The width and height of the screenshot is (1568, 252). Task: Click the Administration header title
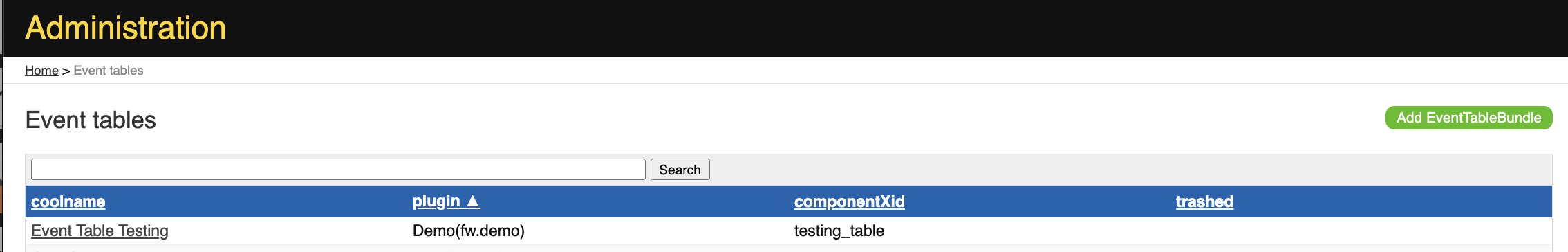pyautogui.click(x=126, y=28)
